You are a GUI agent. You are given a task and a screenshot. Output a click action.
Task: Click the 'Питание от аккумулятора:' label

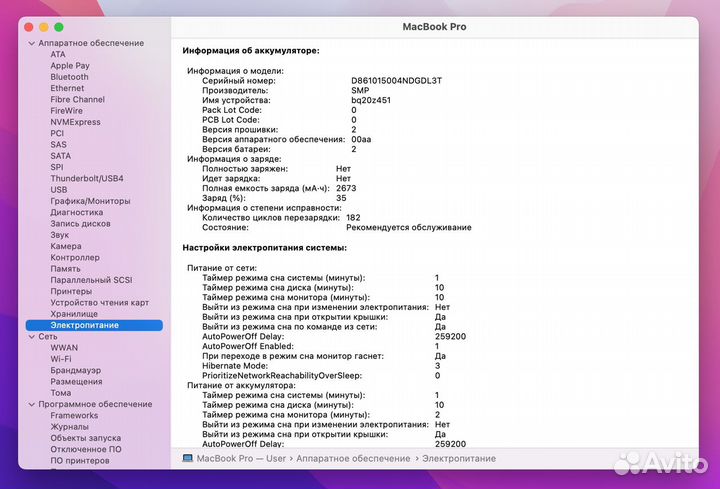tap(241, 386)
